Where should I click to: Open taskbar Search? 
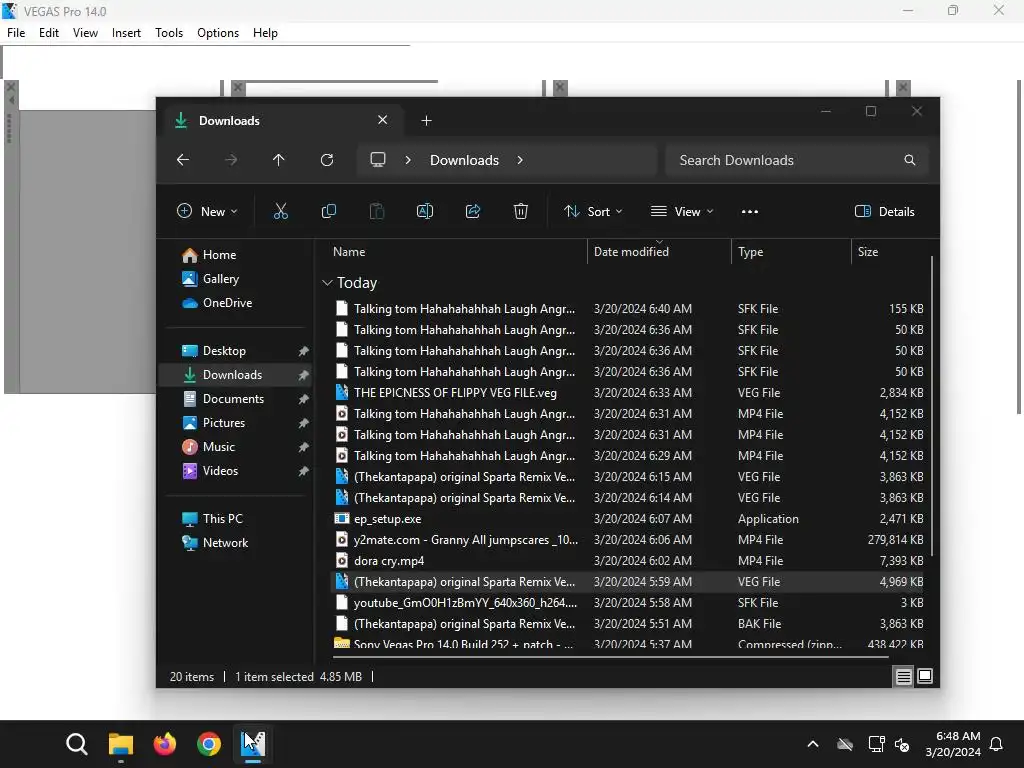coord(76,744)
